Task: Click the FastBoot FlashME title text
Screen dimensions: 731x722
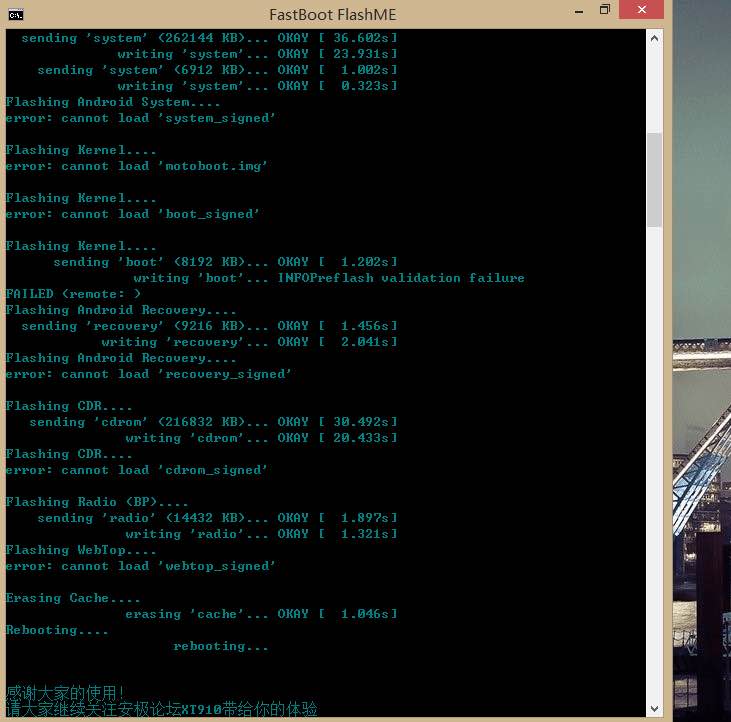Action: tap(332, 14)
